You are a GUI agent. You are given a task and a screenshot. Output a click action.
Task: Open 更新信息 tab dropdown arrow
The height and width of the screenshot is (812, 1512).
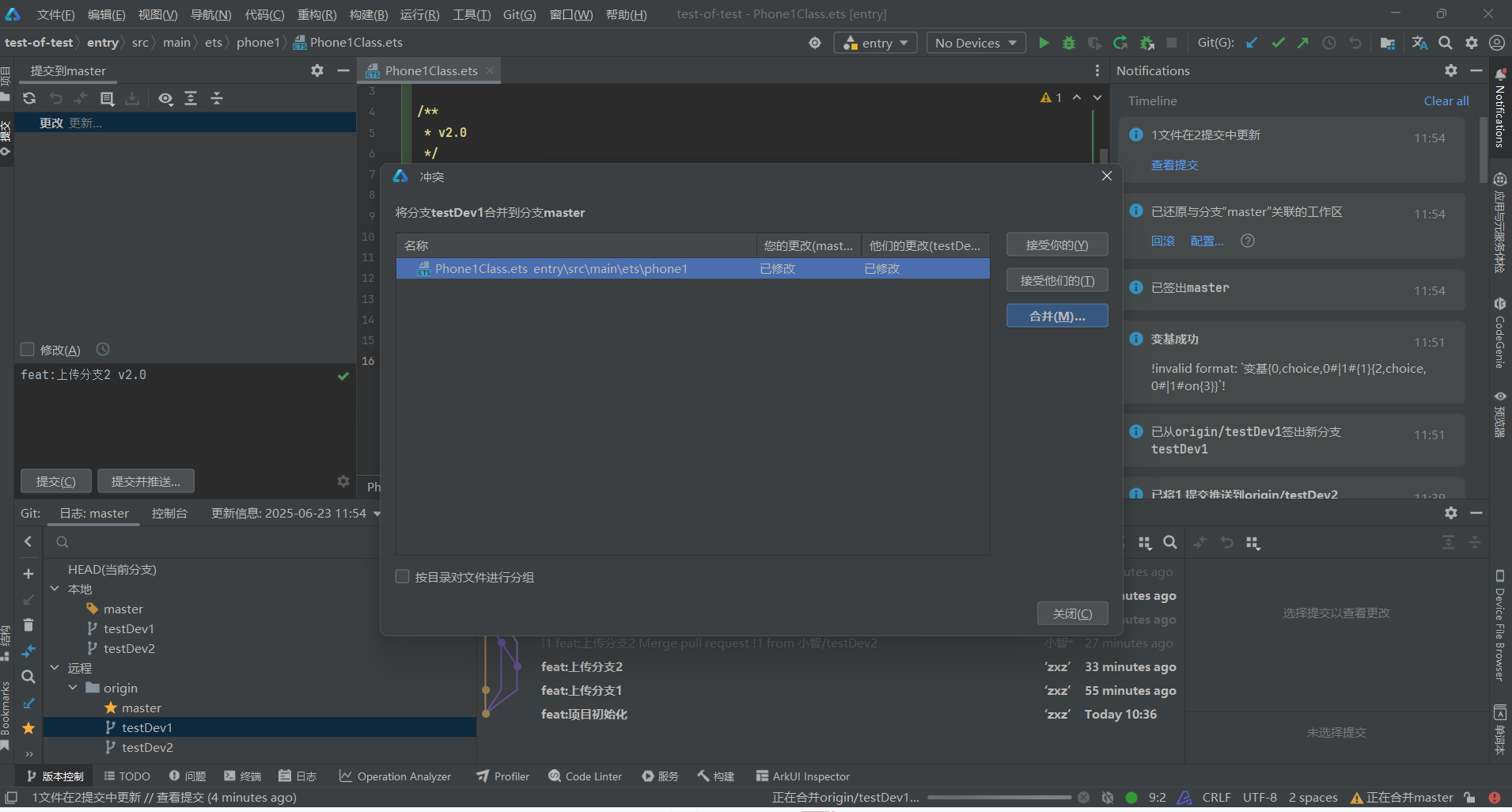(377, 514)
